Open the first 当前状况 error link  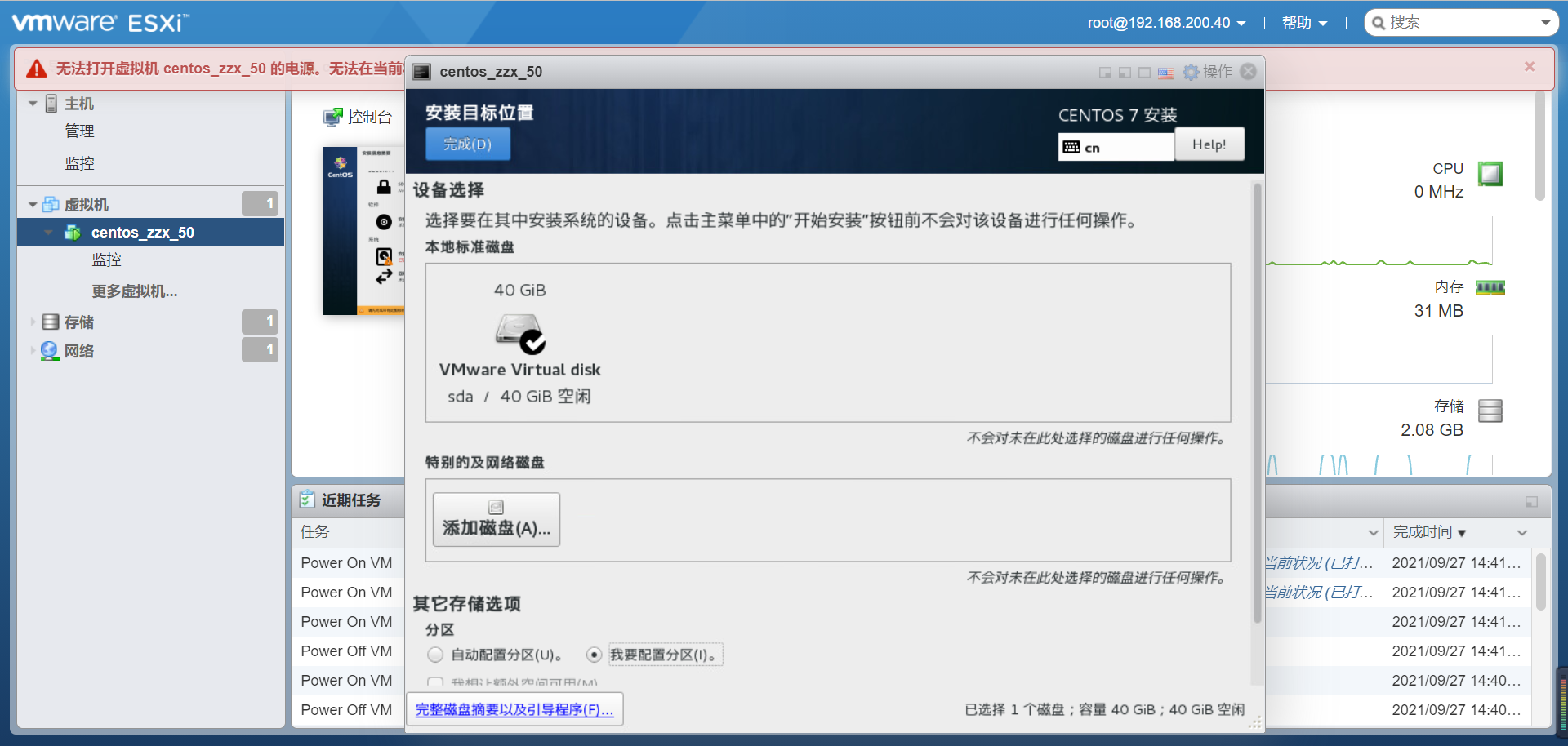[x=1319, y=563]
